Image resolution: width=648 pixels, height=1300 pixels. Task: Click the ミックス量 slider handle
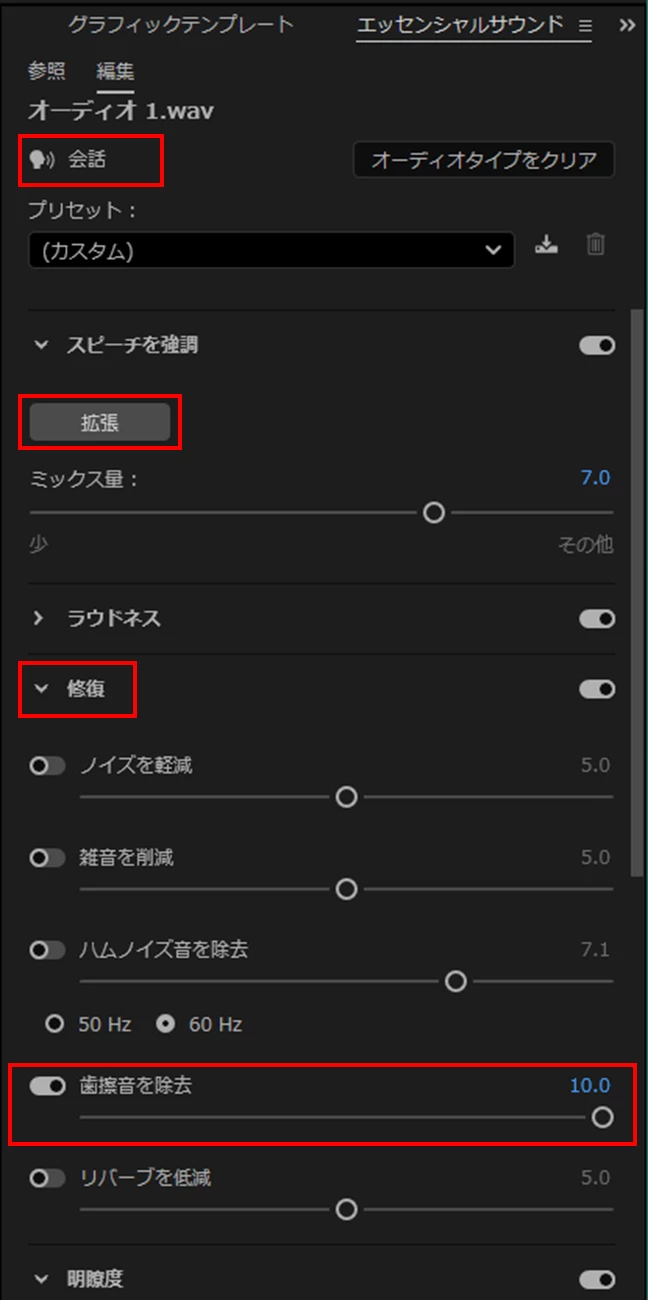pyautogui.click(x=434, y=512)
